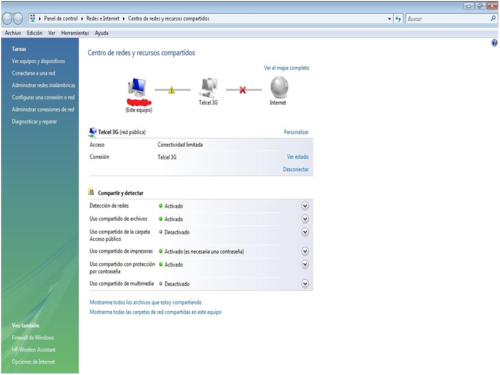Click the forward navigation arrow button
Screen dimensions: 500x375
tap(18, 19)
